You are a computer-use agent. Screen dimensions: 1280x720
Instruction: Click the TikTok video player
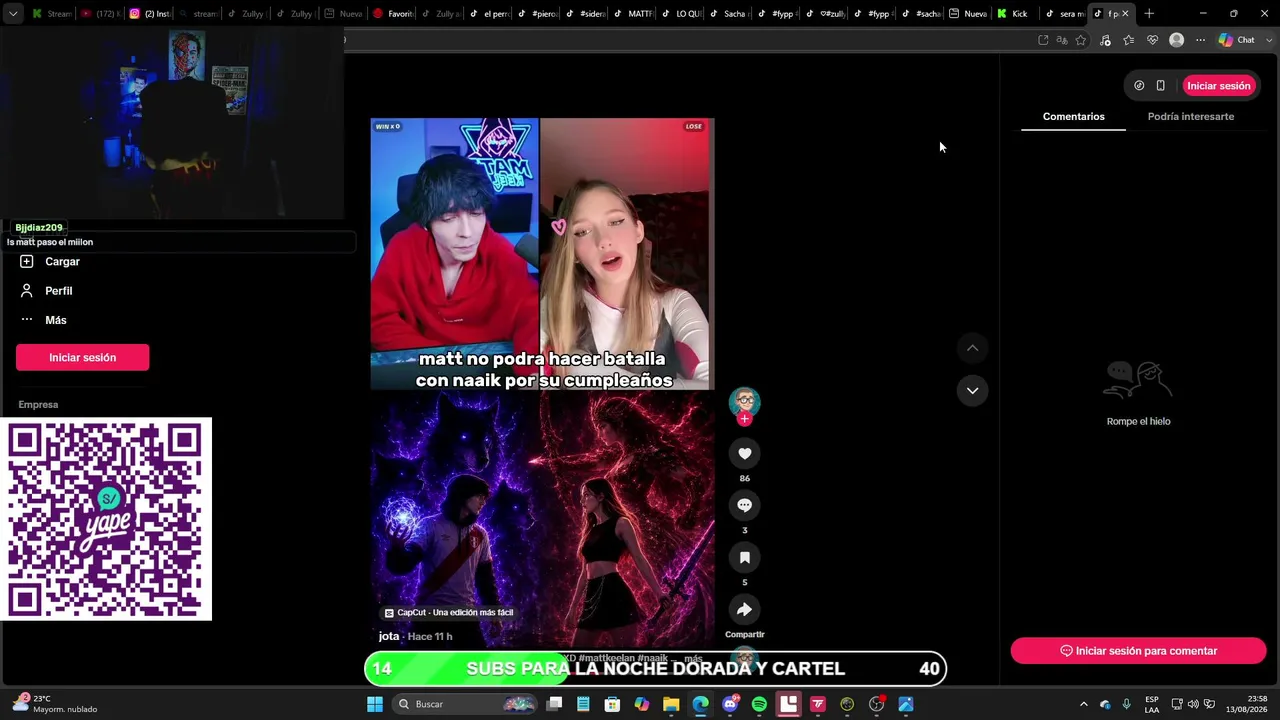[543, 385]
